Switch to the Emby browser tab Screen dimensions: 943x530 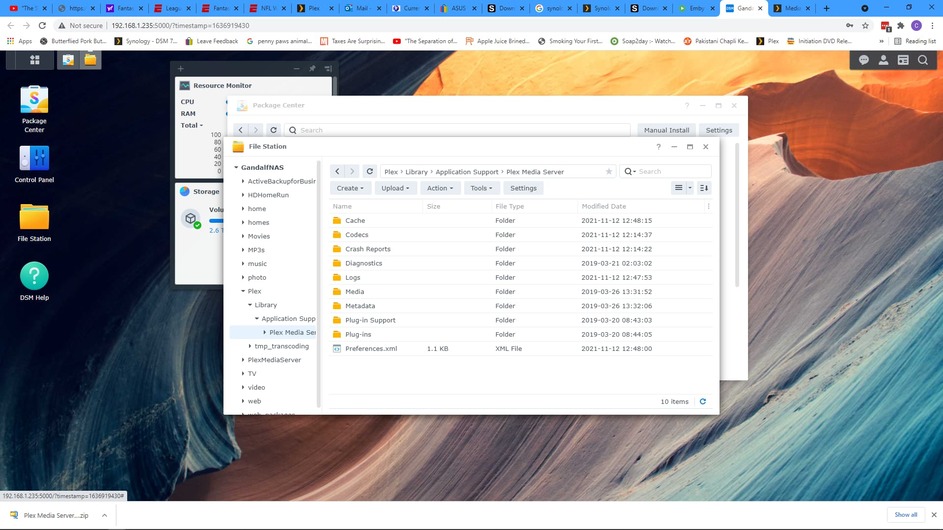[696, 8]
